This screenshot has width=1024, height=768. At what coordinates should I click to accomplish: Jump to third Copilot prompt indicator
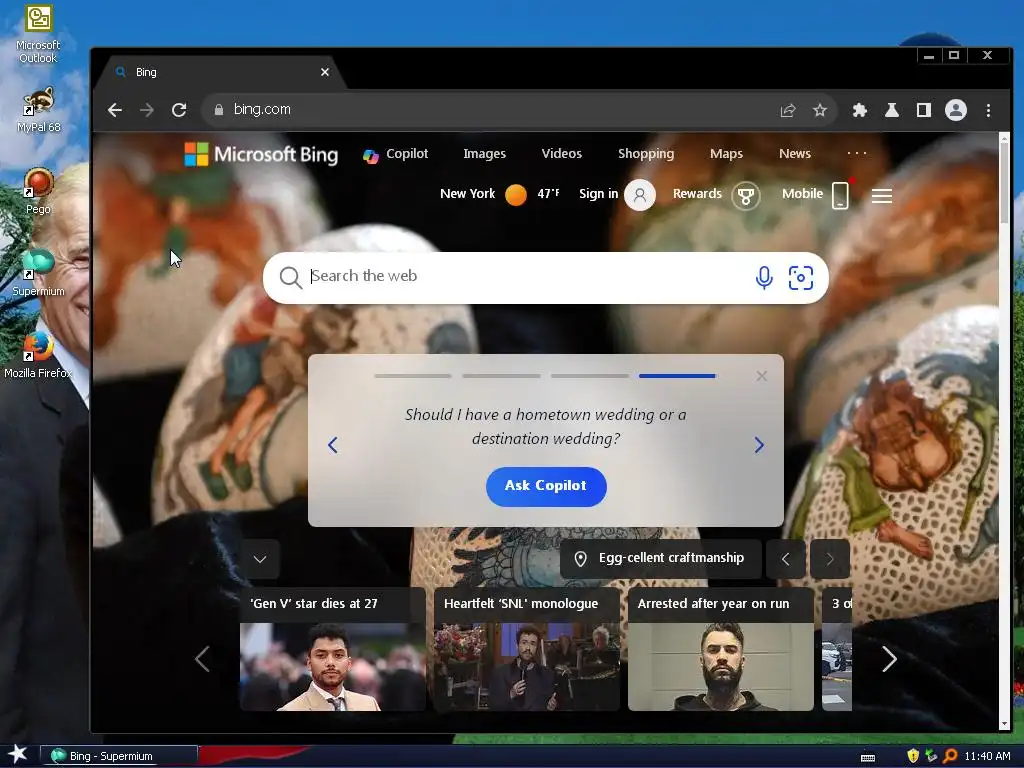[590, 376]
